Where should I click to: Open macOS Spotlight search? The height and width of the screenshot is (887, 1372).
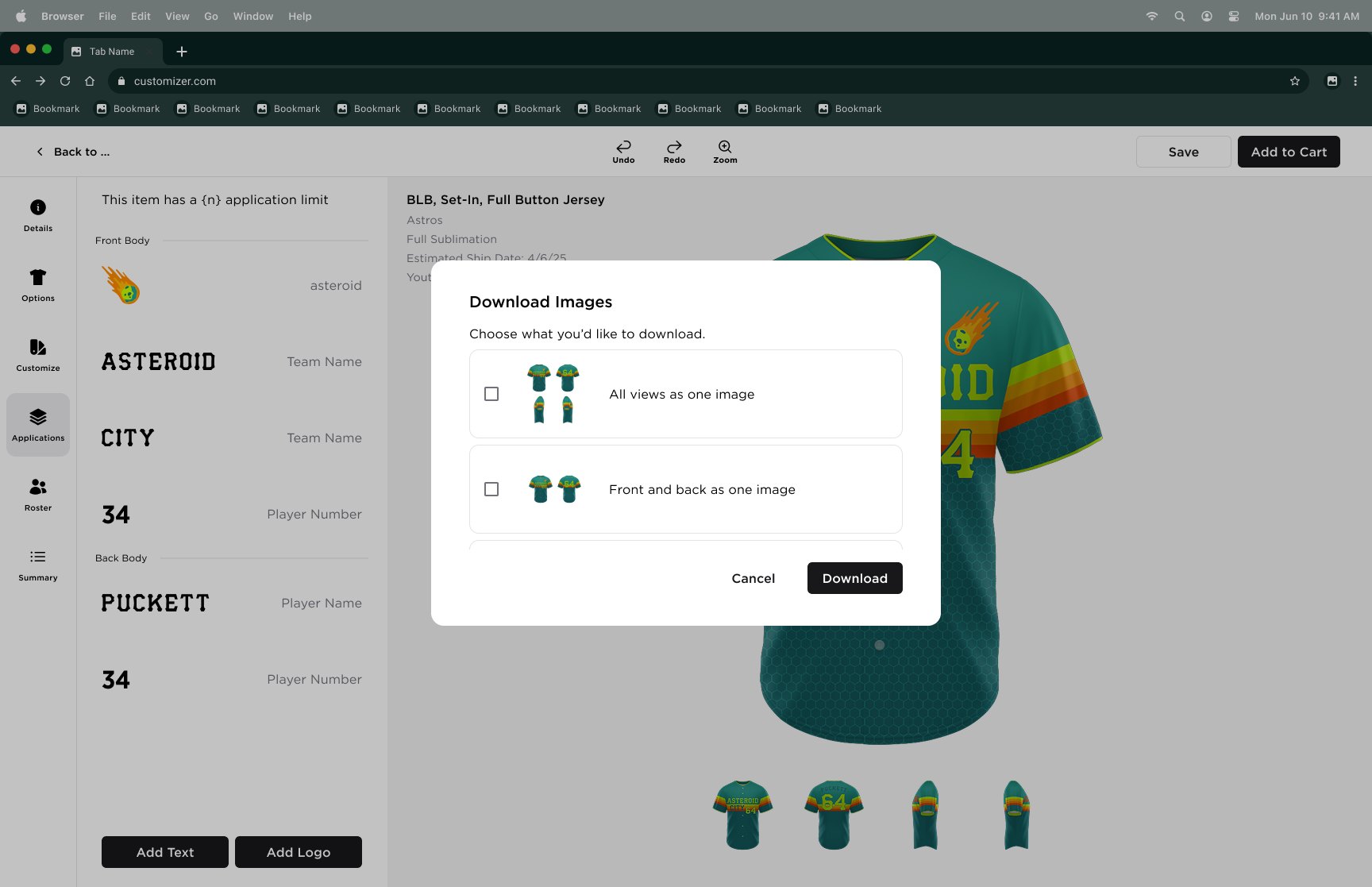[1180, 16]
